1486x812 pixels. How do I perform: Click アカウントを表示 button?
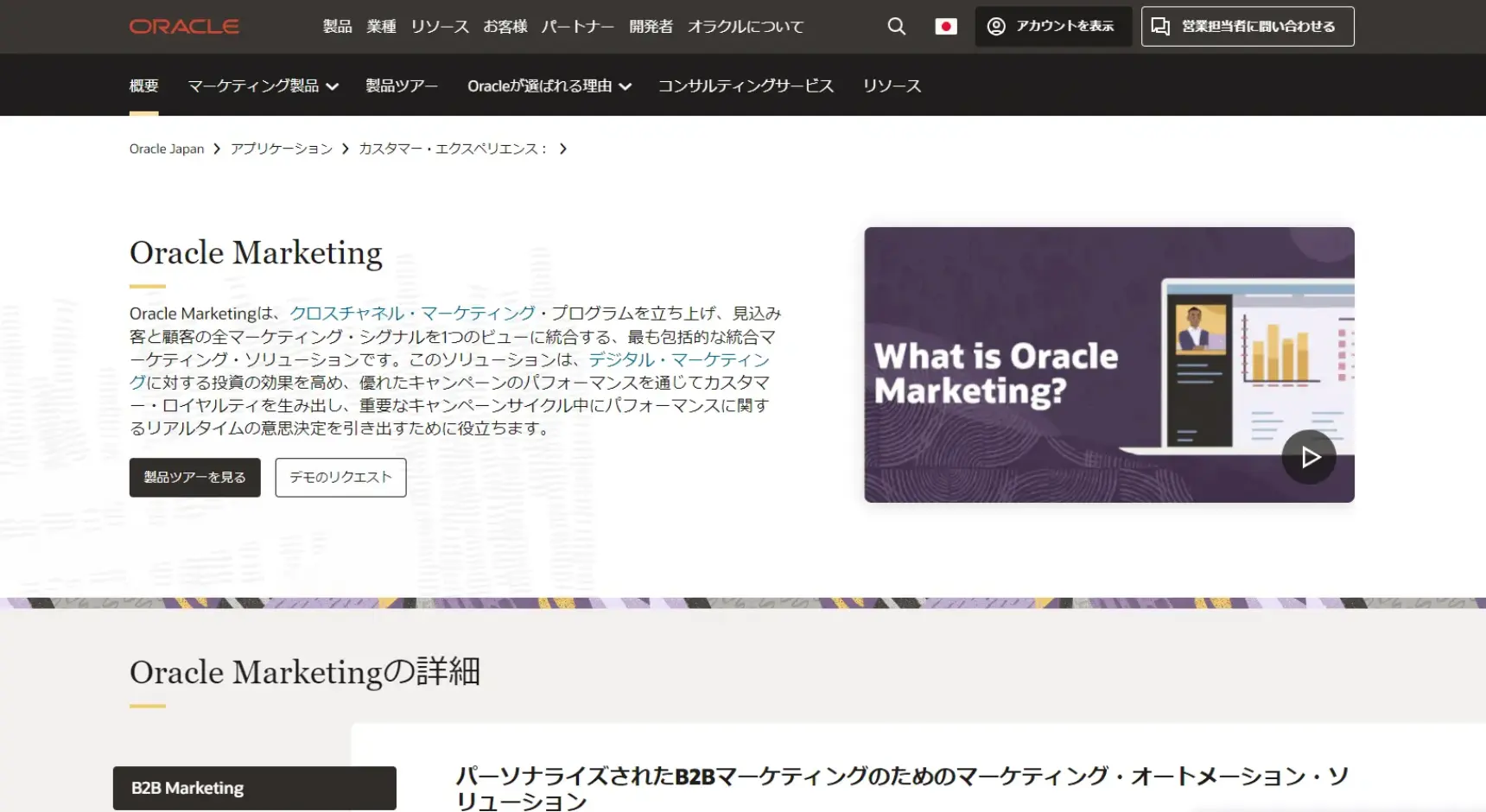pyautogui.click(x=1053, y=27)
